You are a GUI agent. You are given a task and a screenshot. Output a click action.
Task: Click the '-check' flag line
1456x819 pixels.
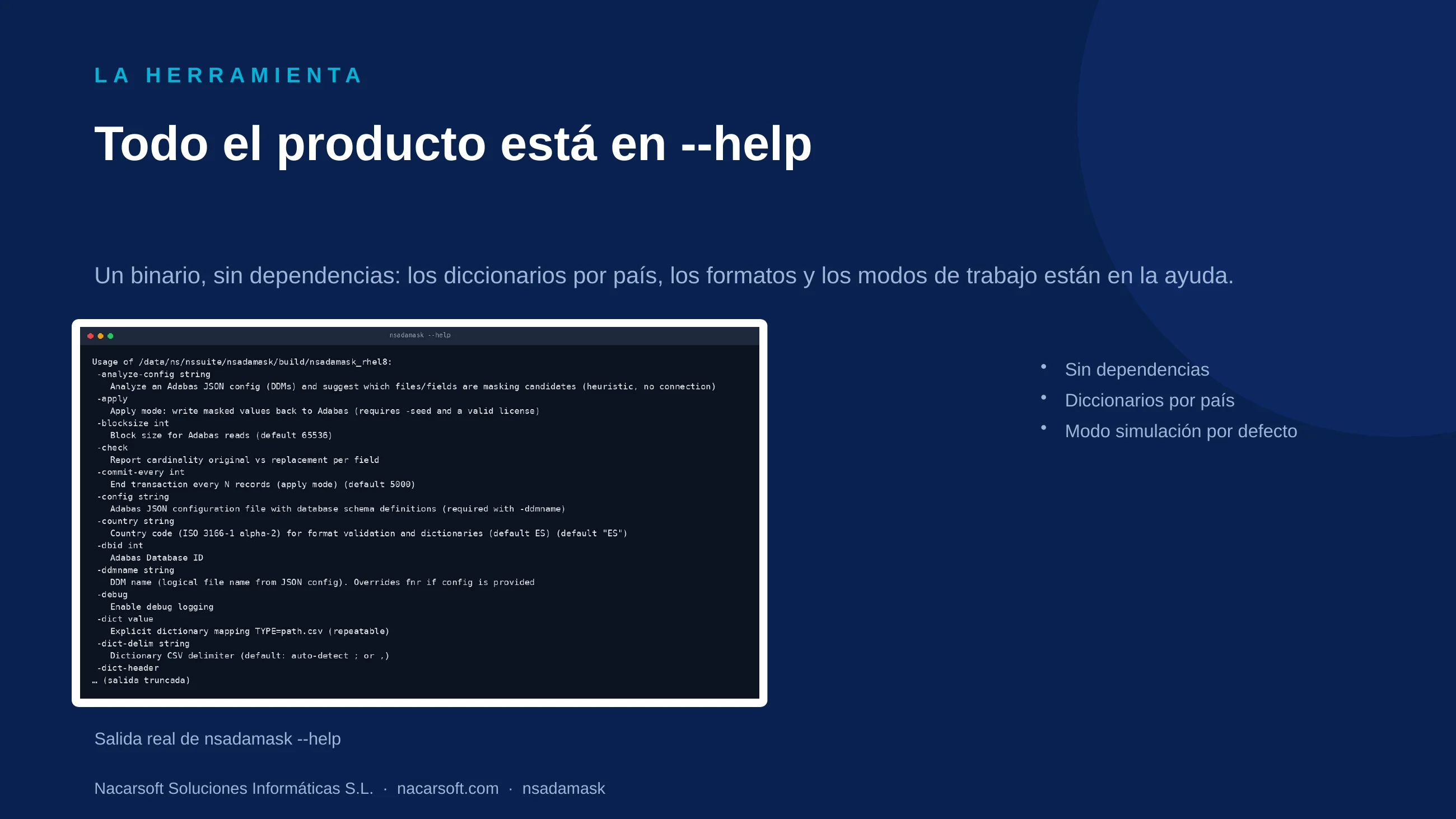(x=113, y=448)
